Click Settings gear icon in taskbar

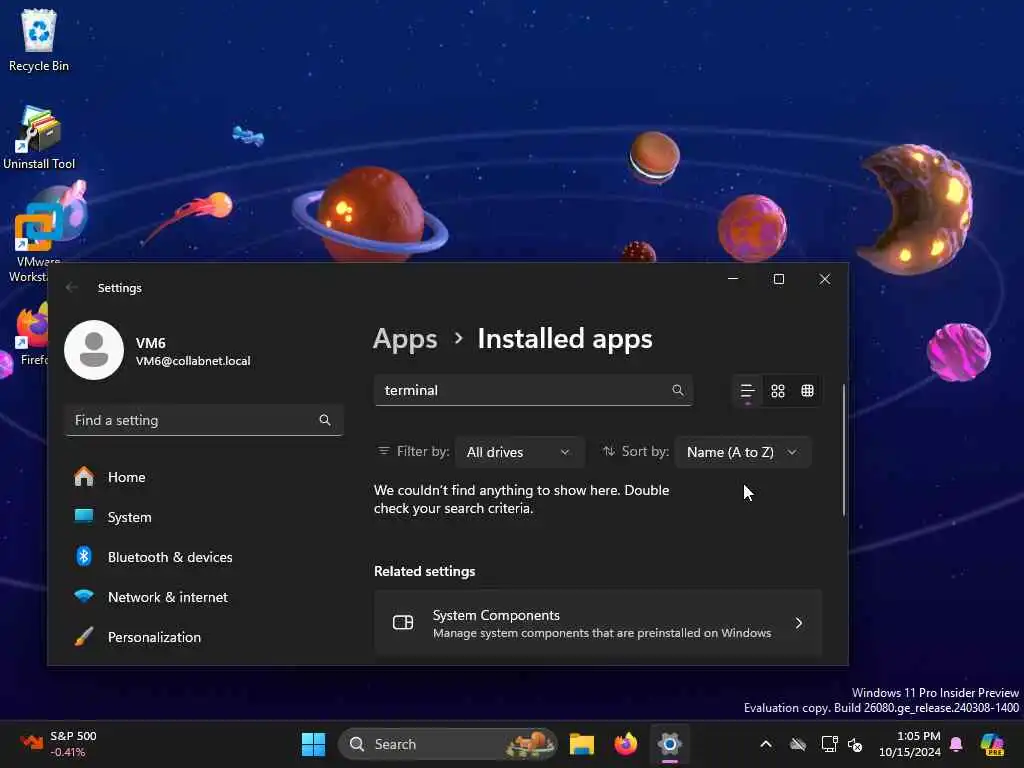[x=669, y=744]
